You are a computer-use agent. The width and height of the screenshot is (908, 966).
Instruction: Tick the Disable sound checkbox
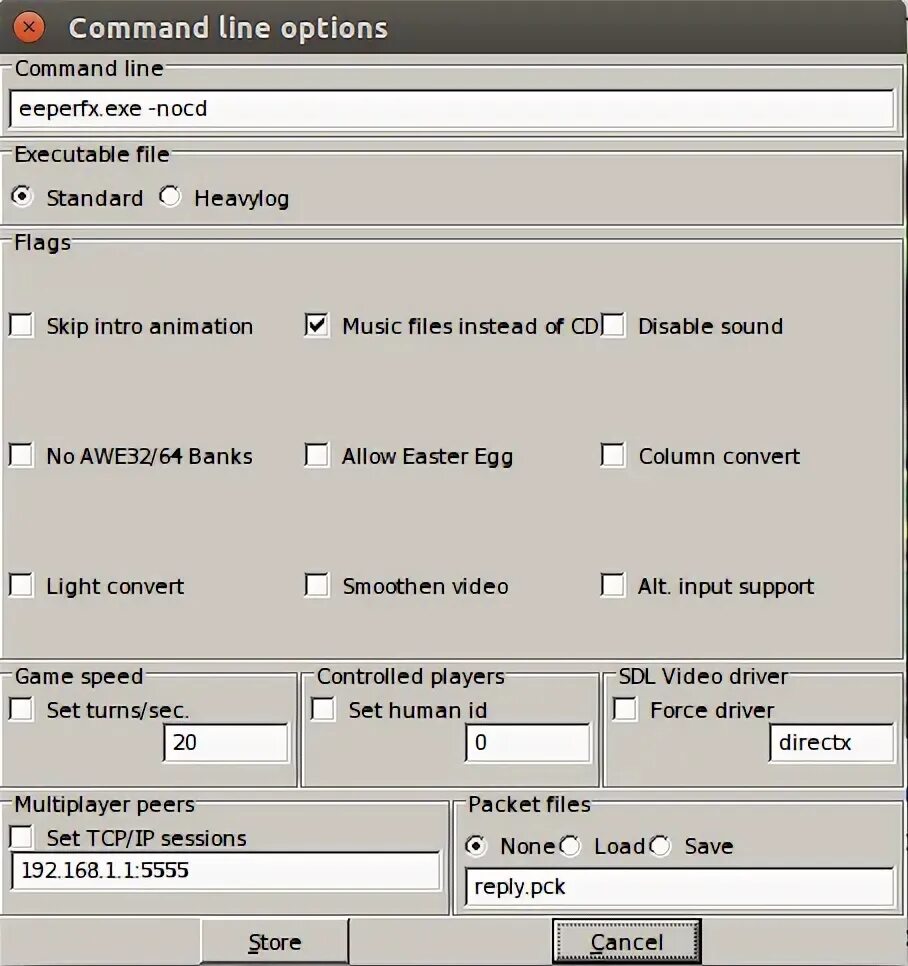pos(613,325)
